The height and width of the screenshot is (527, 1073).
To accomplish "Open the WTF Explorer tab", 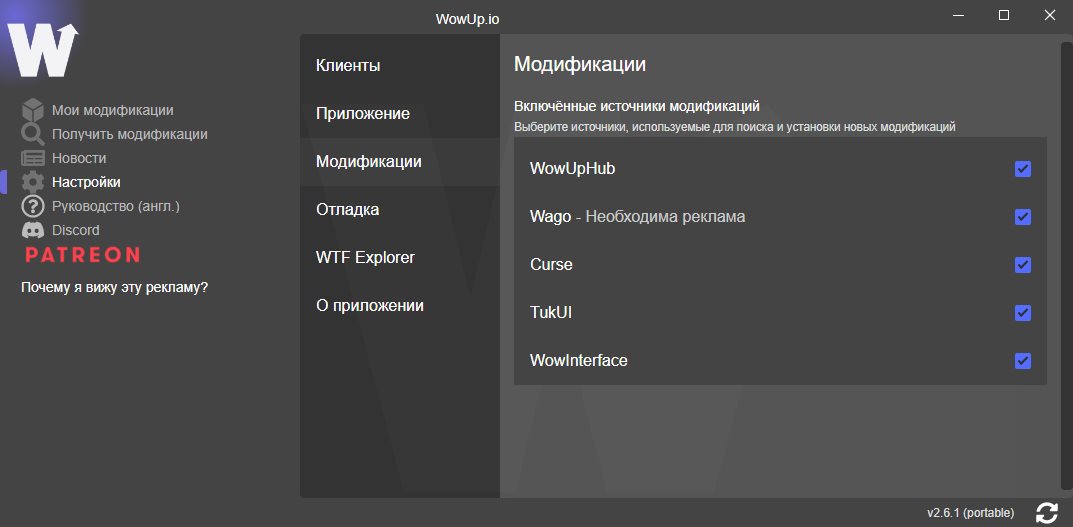I will pos(400,257).
